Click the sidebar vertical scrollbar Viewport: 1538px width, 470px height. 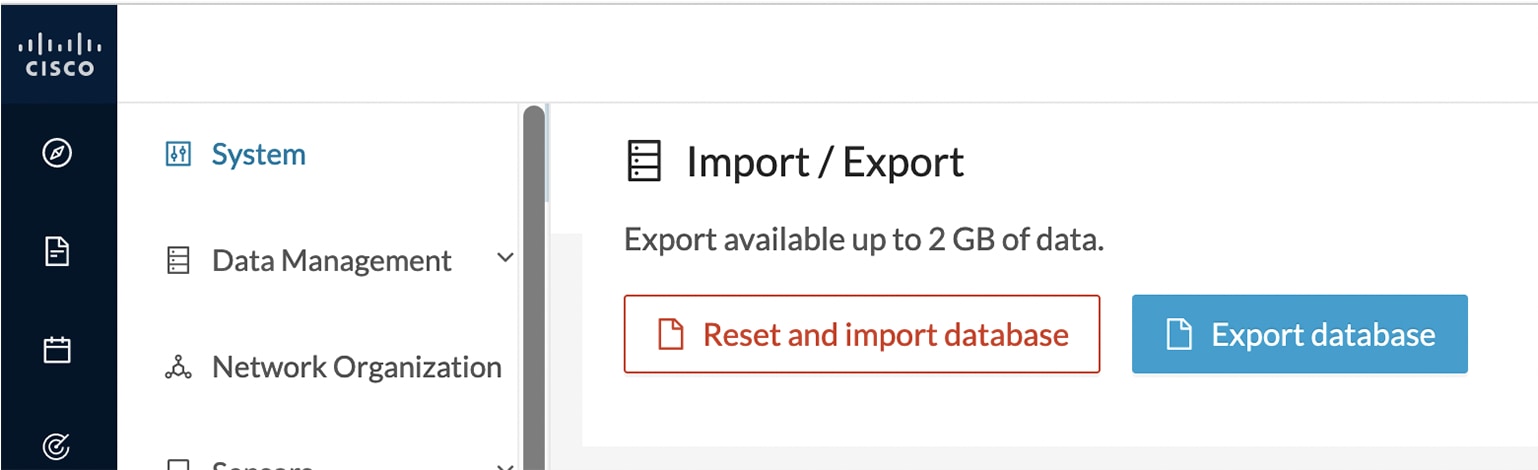(x=534, y=287)
